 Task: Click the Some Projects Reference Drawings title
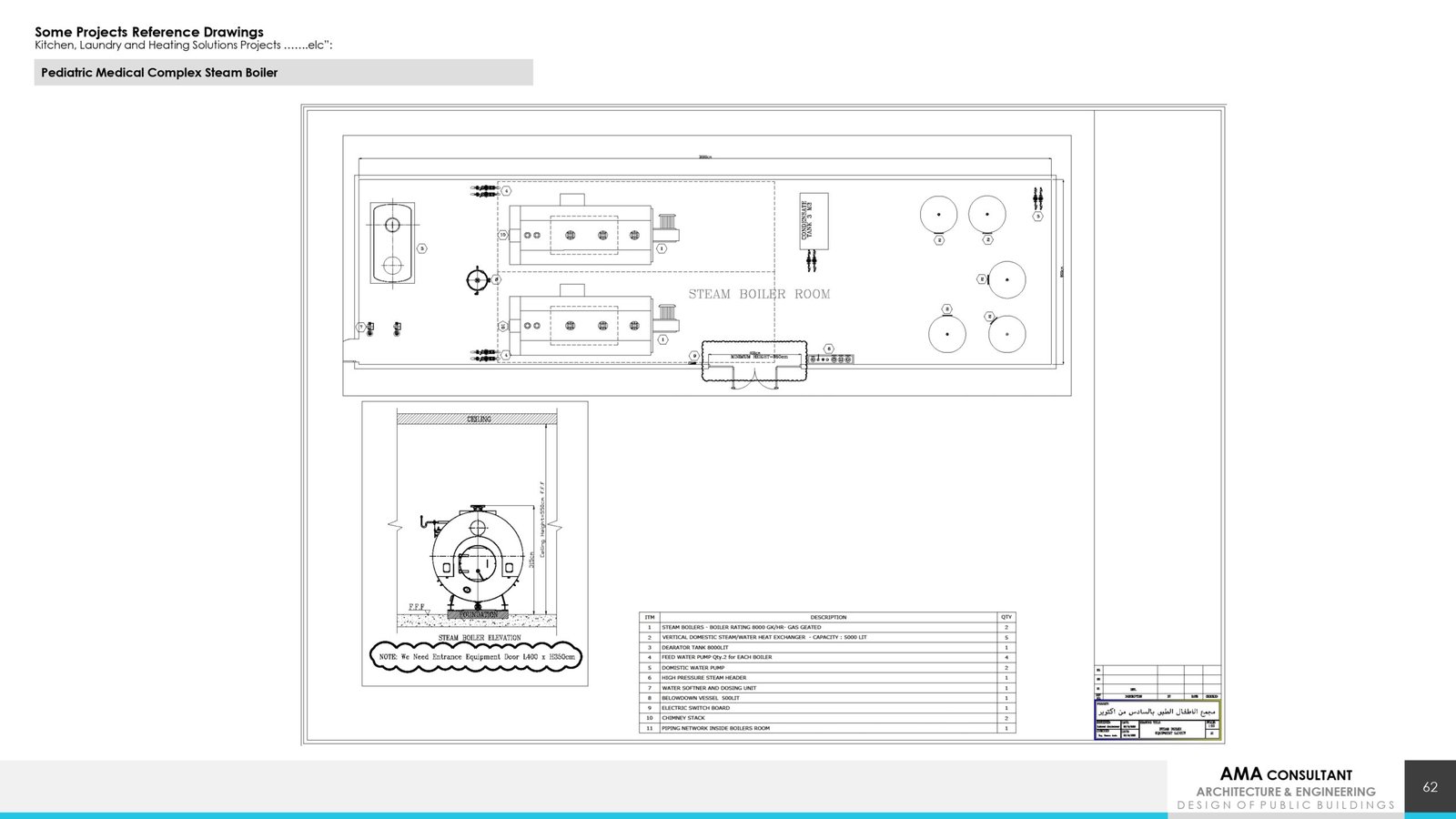[149, 32]
